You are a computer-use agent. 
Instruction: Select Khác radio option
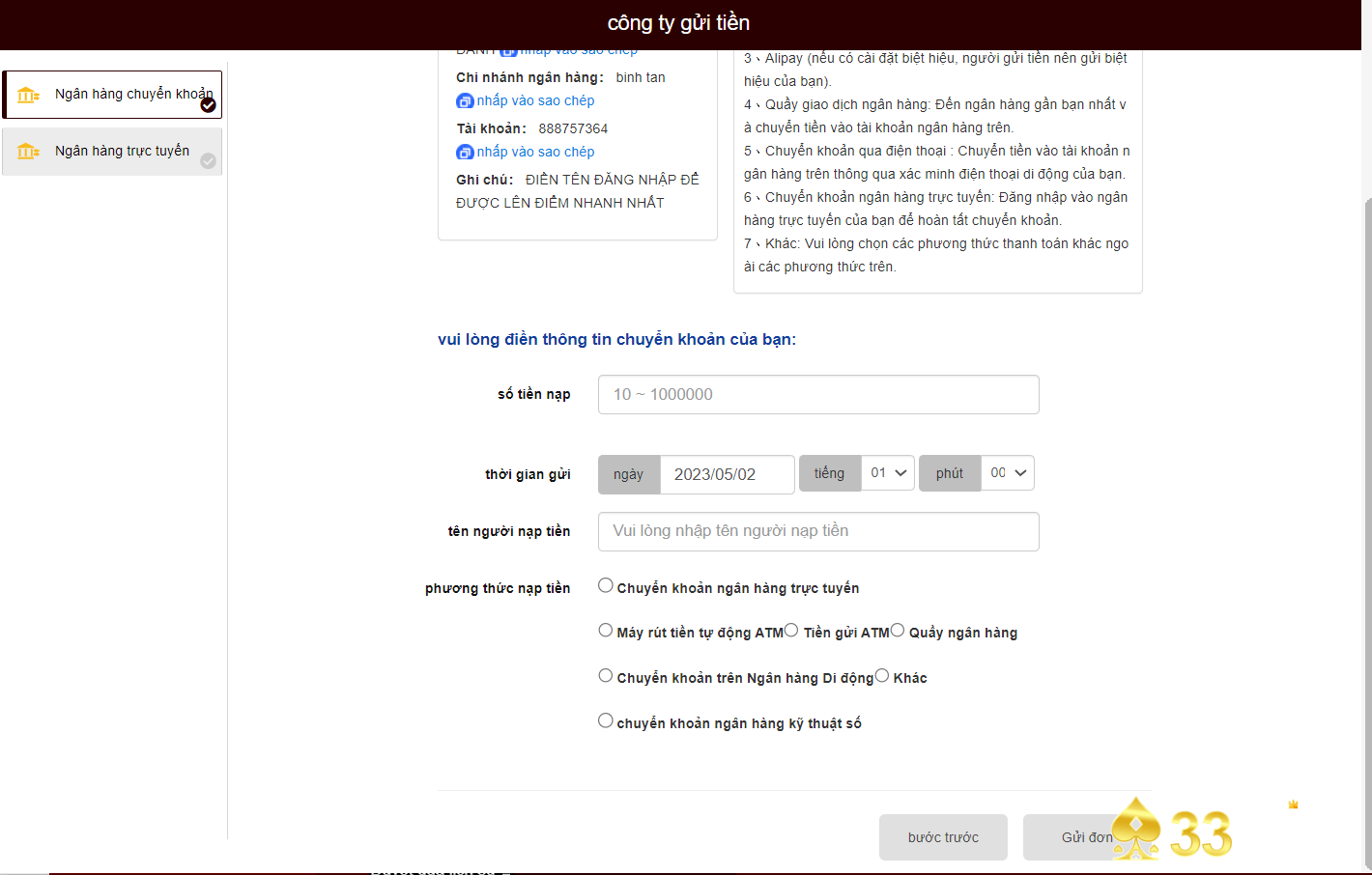[x=882, y=675]
